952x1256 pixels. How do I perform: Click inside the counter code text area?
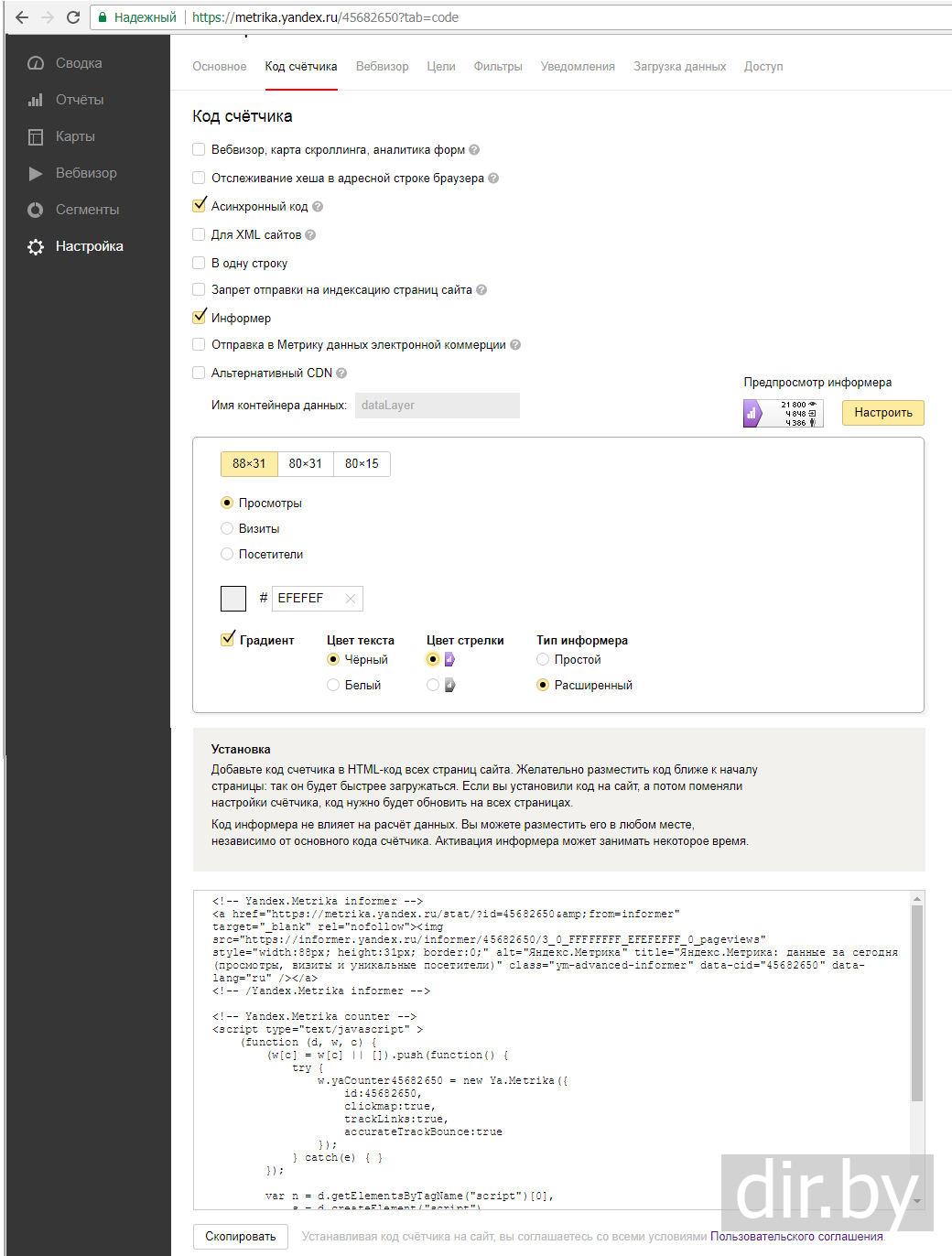[x=552, y=1050]
